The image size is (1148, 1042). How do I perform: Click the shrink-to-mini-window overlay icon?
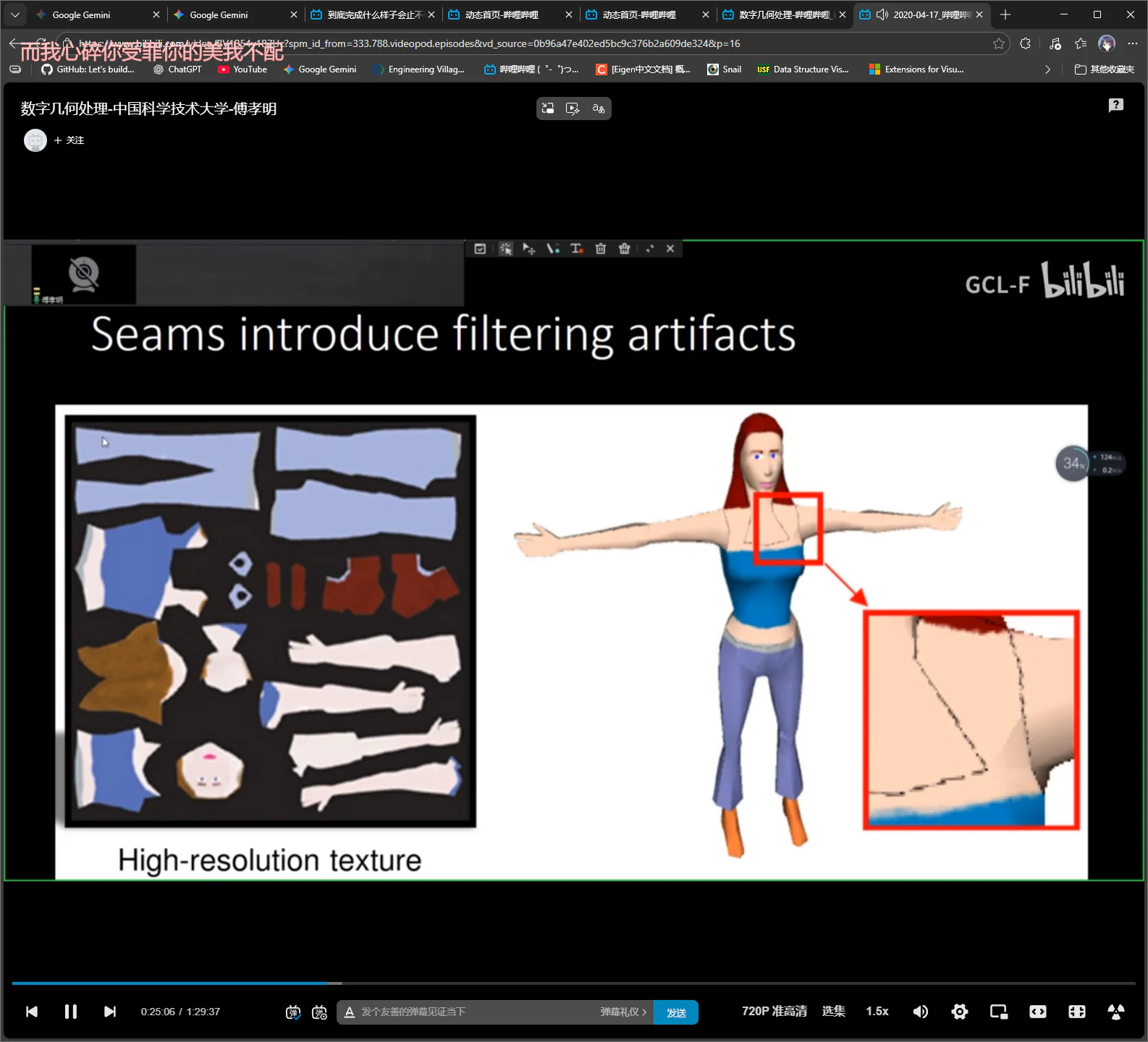(548, 109)
